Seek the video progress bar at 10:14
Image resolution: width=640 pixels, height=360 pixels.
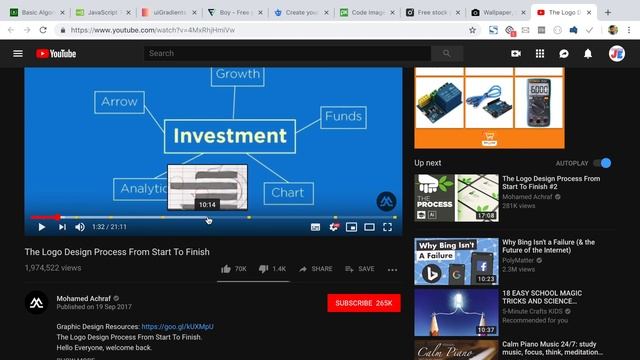208,218
